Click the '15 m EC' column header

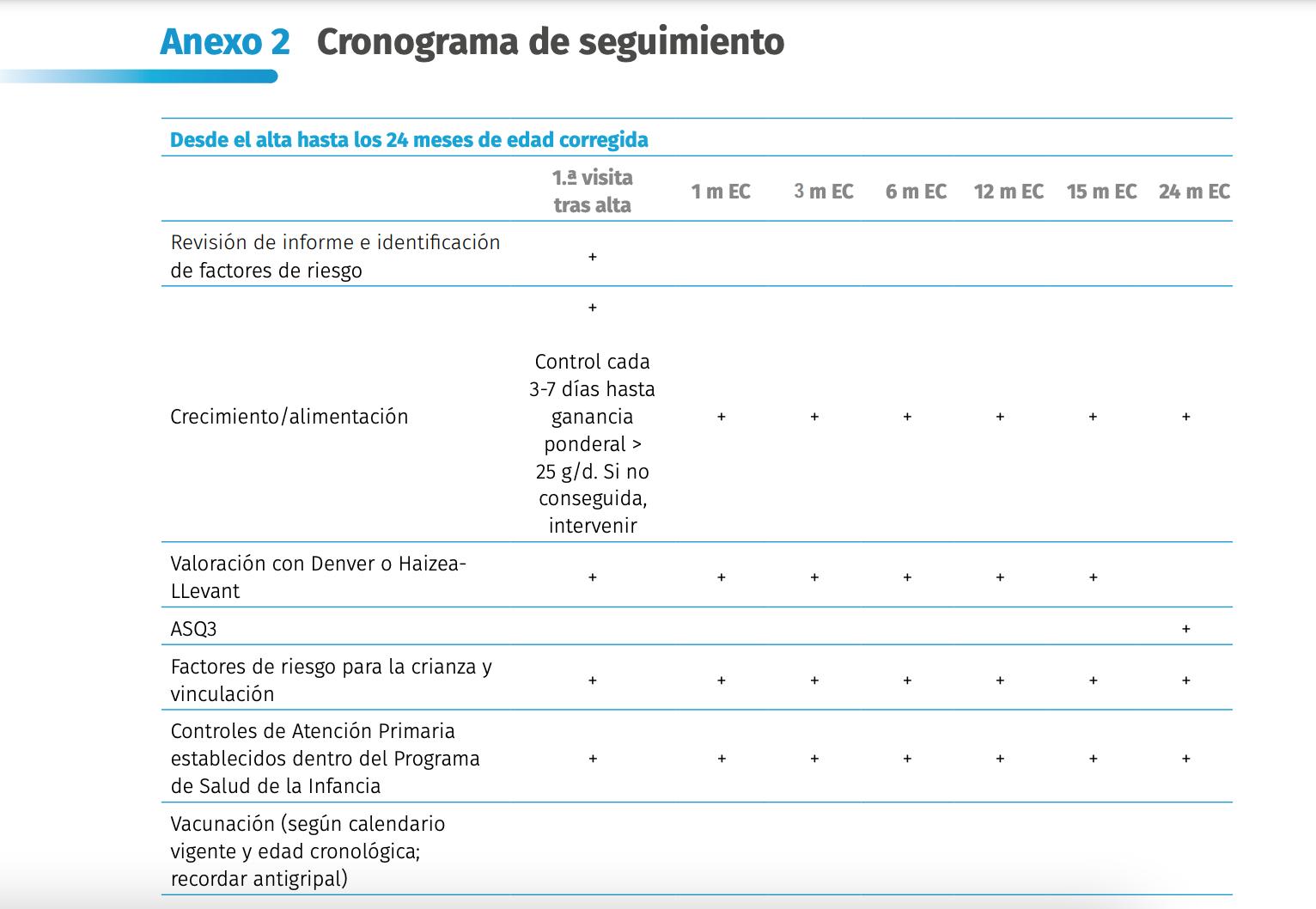(1102, 192)
